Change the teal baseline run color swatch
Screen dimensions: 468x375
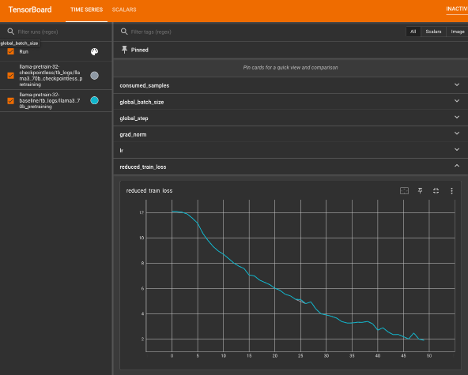coord(95,100)
